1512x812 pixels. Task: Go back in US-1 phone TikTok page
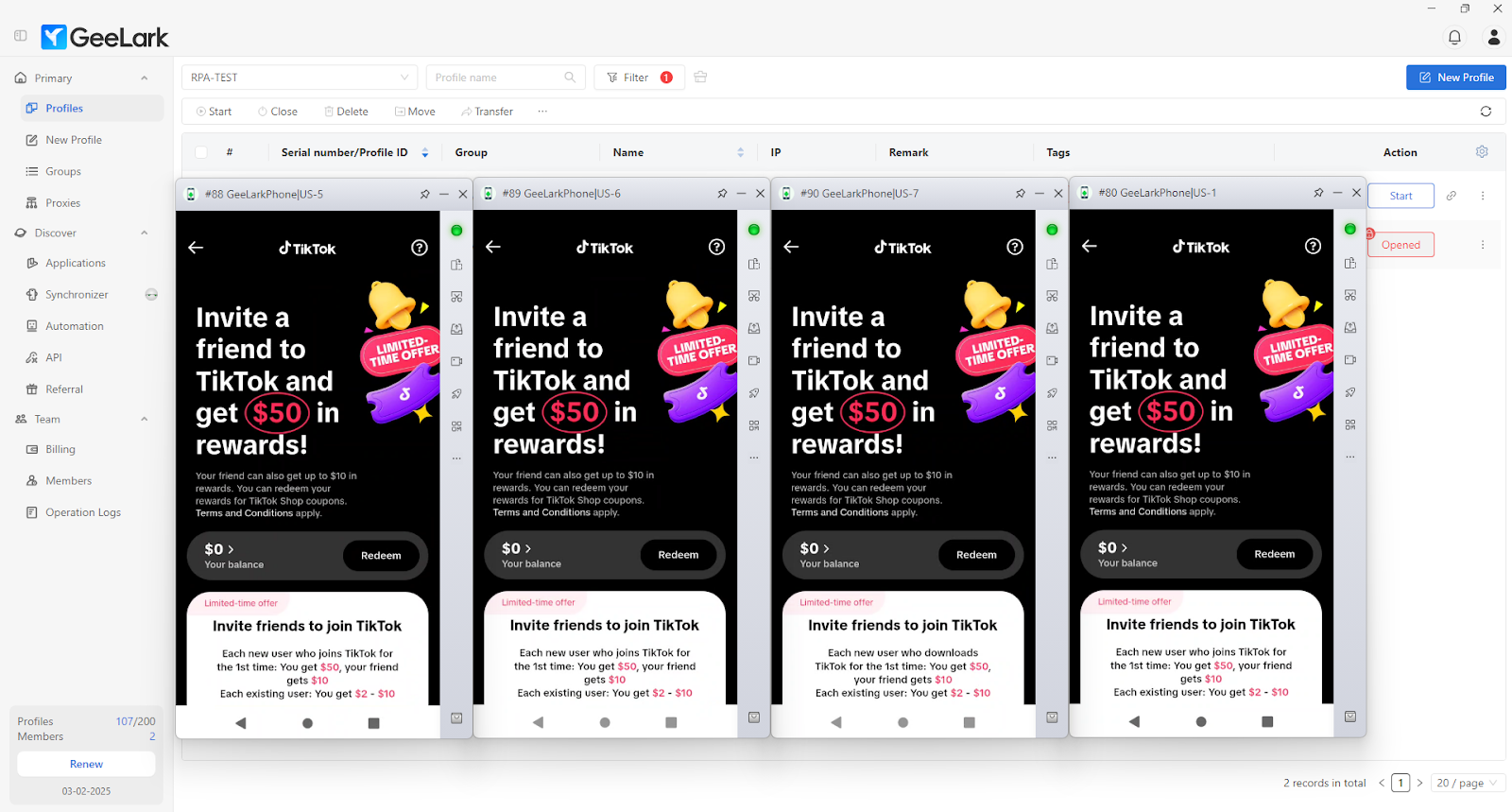[x=1090, y=246]
